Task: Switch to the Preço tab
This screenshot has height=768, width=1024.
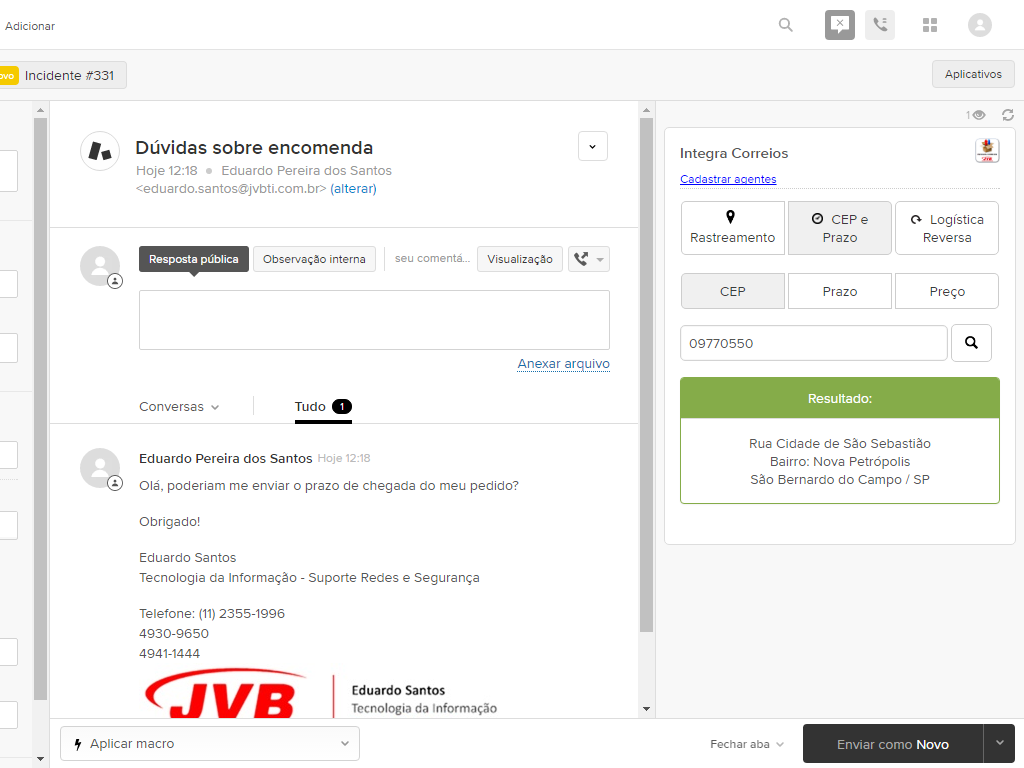Action: pyautogui.click(x=946, y=291)
